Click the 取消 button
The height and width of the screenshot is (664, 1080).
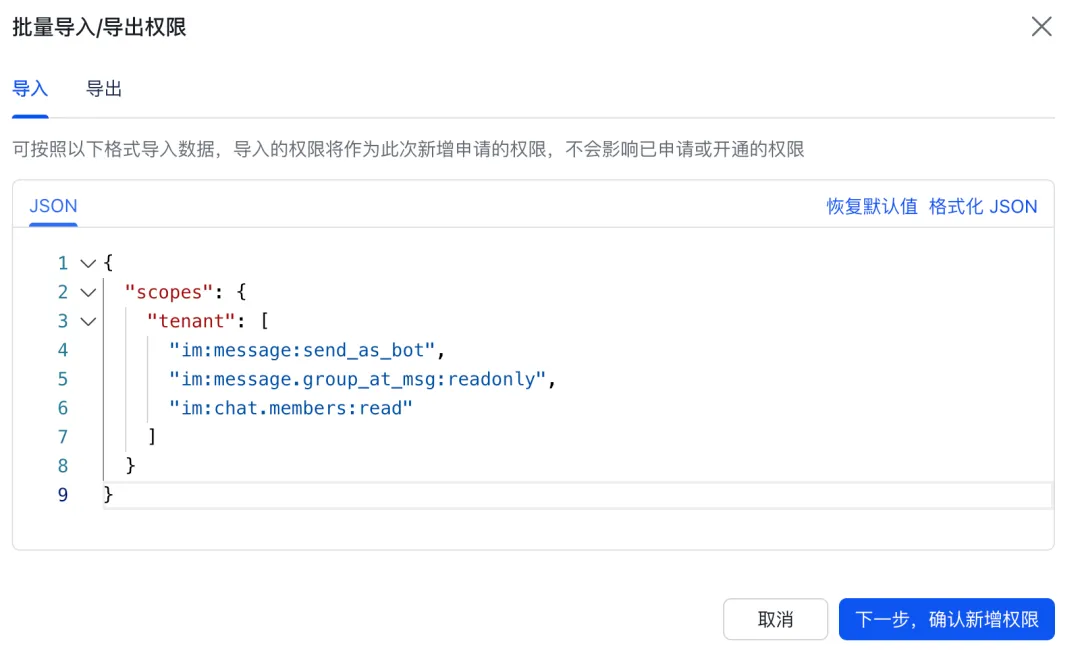point(775,619)
